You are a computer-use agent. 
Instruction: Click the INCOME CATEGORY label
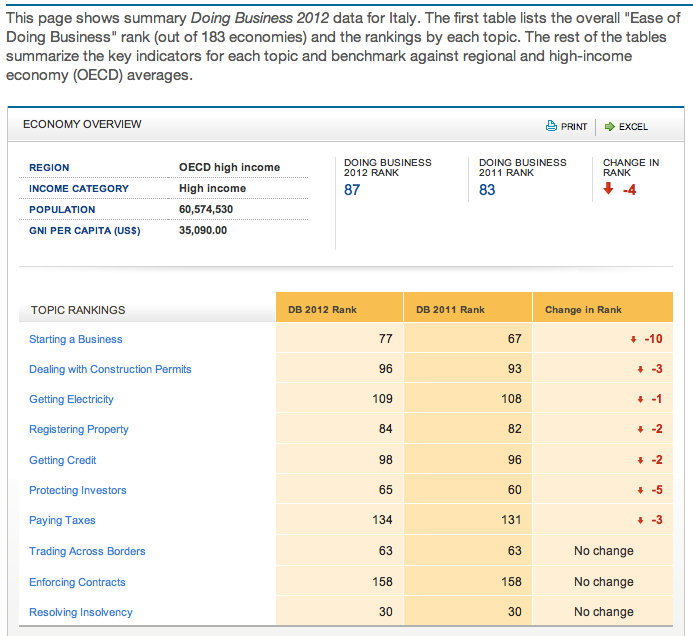click(79, 189)
